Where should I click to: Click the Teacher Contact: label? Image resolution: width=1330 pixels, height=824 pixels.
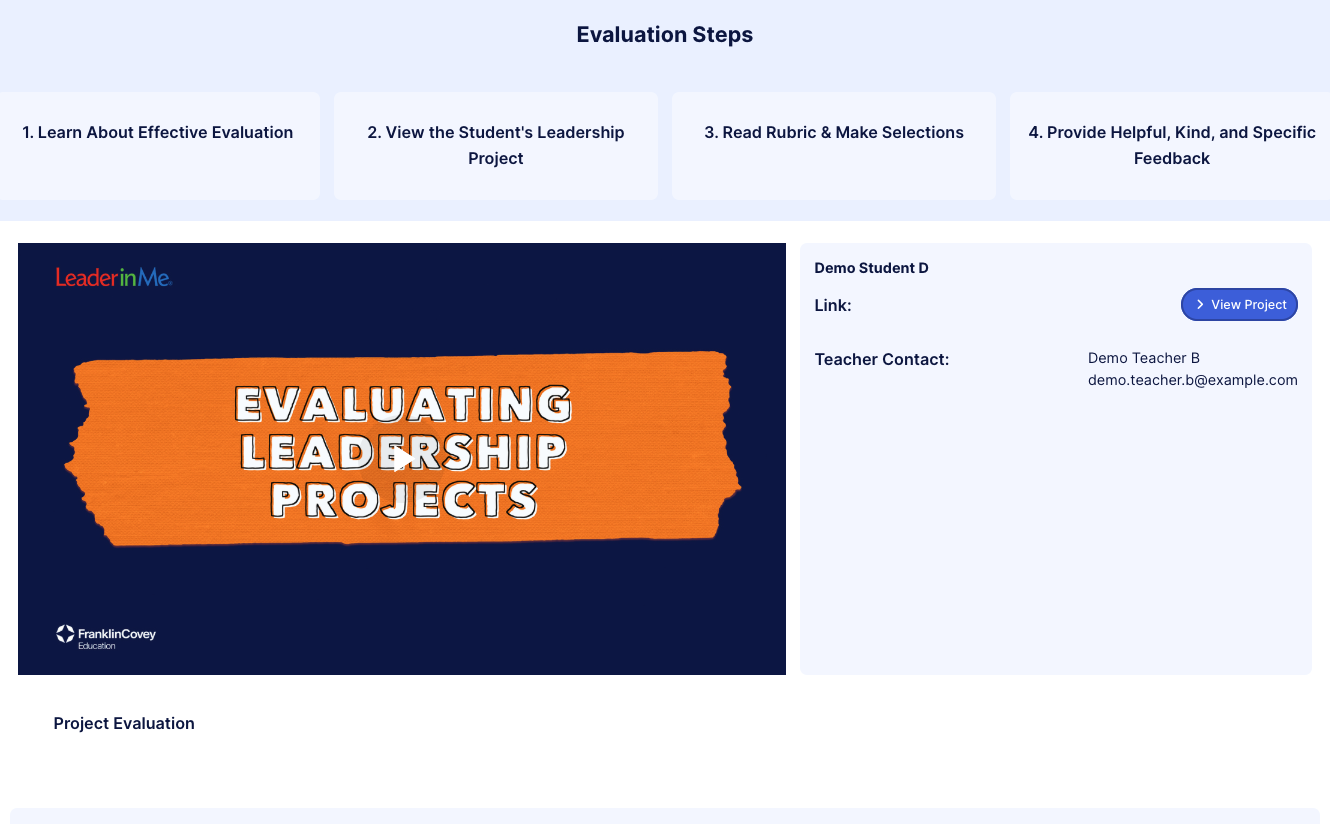(x=881, y=359)
